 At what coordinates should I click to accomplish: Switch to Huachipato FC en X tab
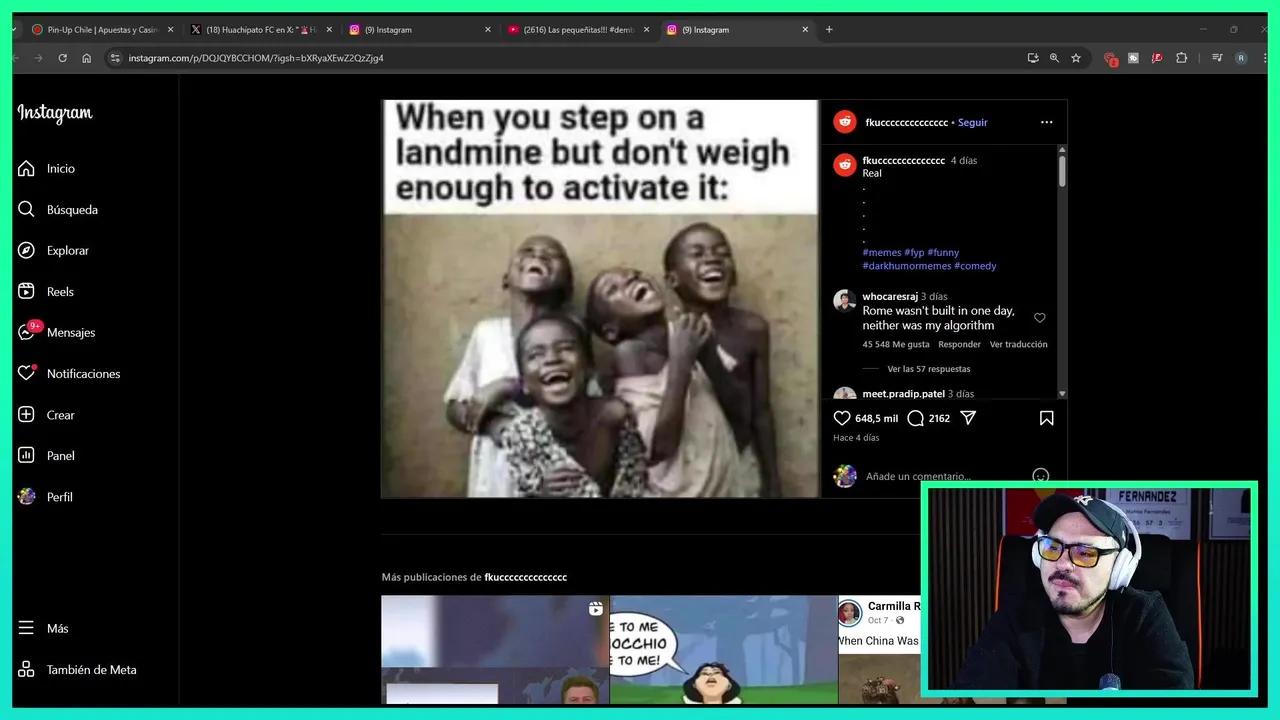[260, 30]
